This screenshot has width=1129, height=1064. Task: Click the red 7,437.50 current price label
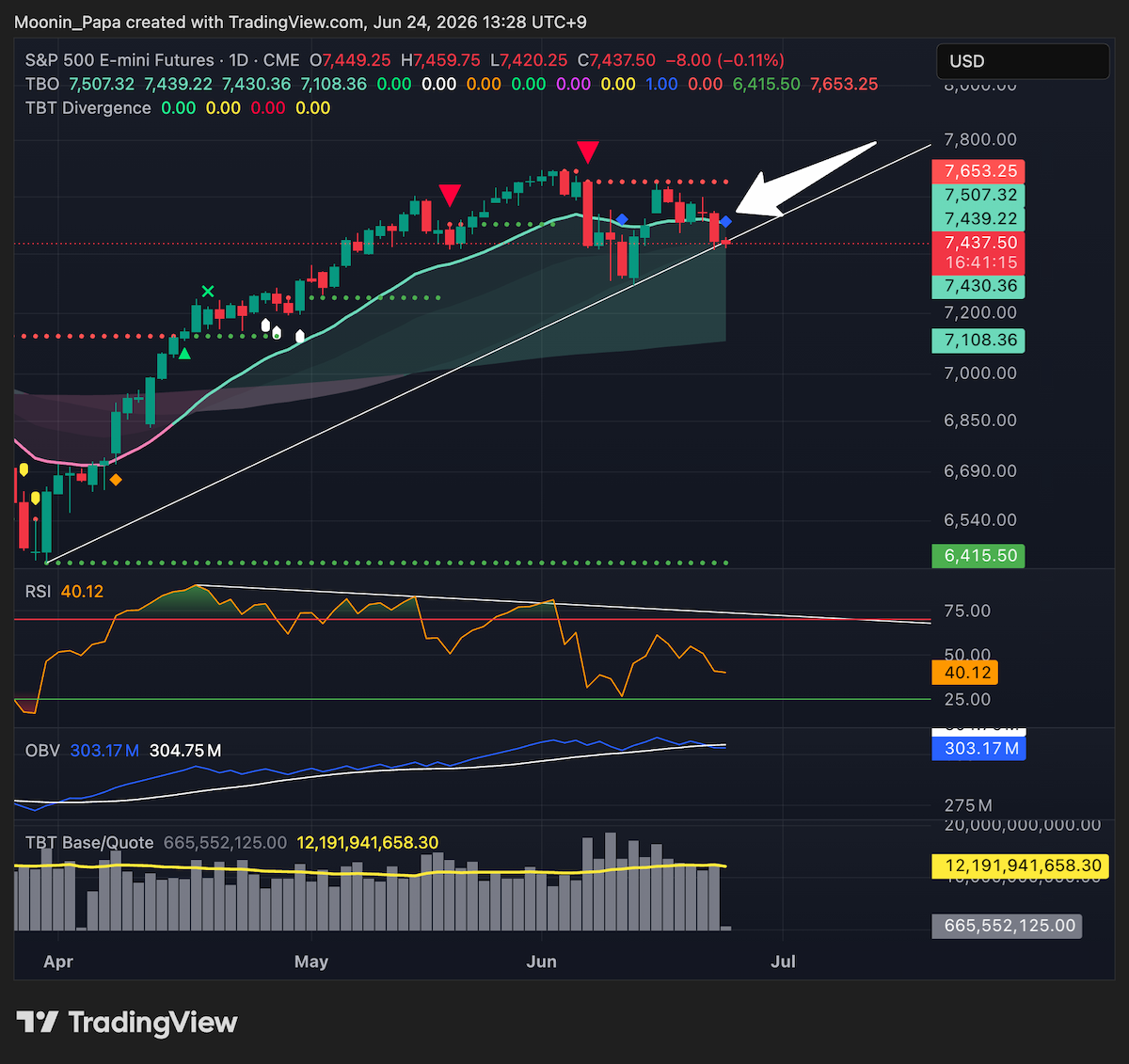coord(978,243)
